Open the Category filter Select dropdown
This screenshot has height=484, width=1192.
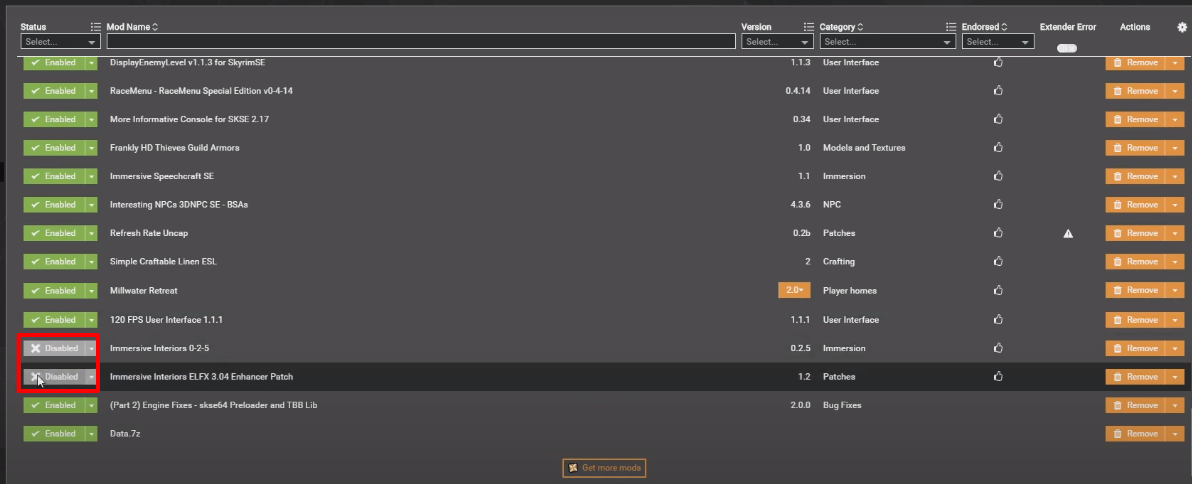coord(887,42)
